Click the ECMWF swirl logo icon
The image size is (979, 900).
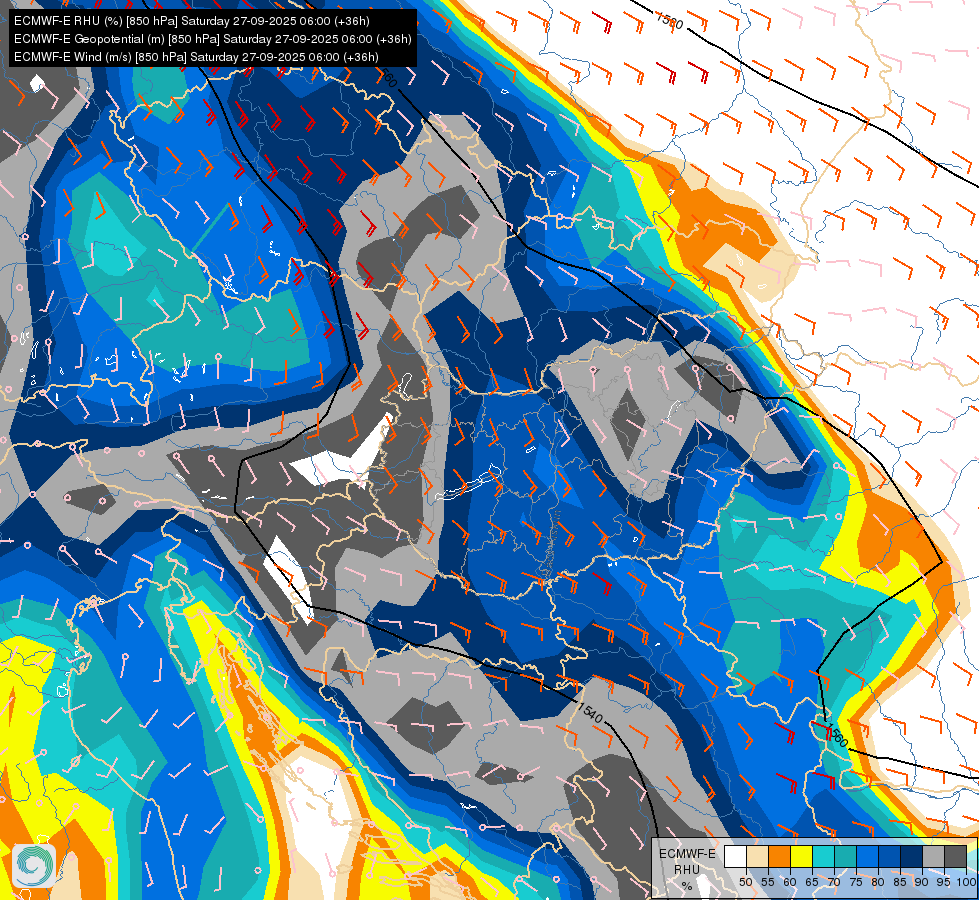click(34, 866)
